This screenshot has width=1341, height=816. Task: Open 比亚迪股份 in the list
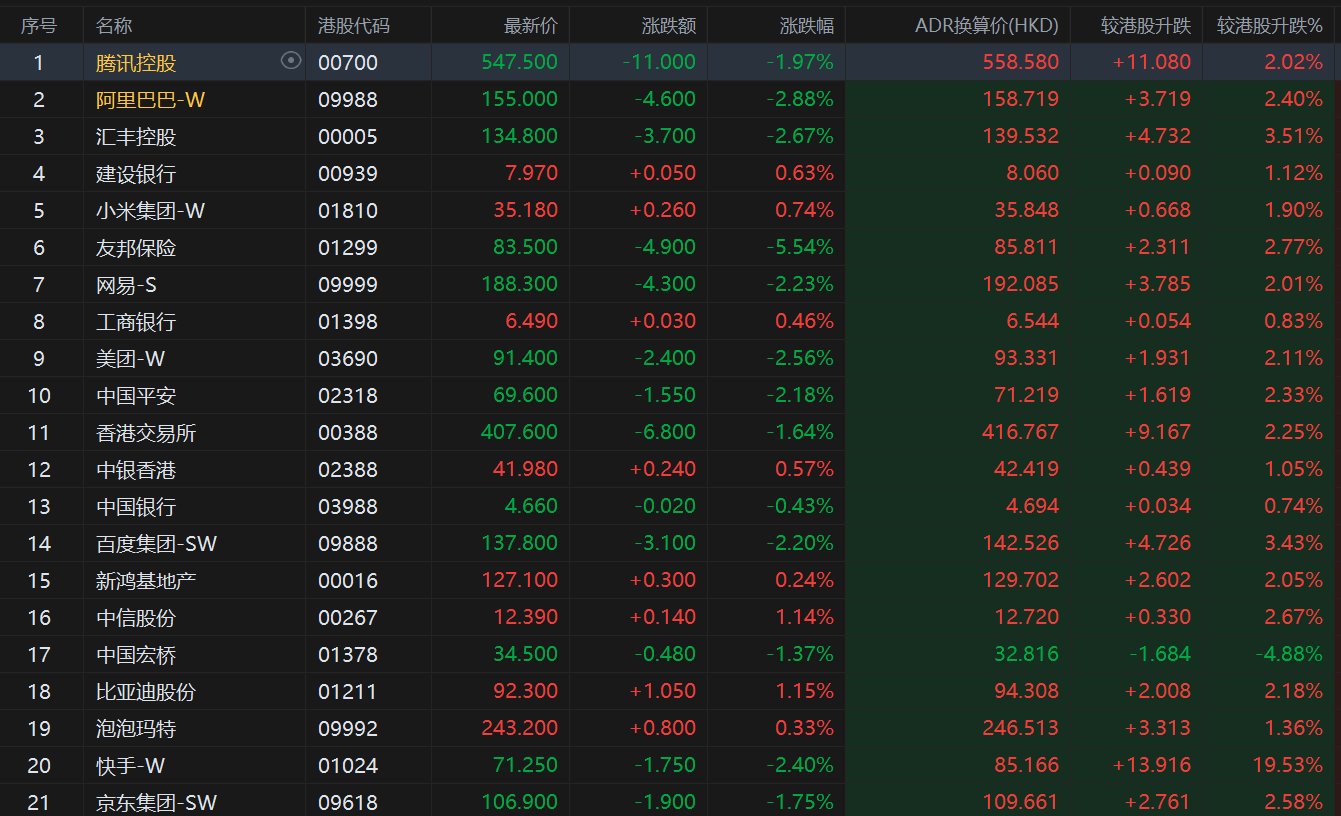click(x=146, y=691)
